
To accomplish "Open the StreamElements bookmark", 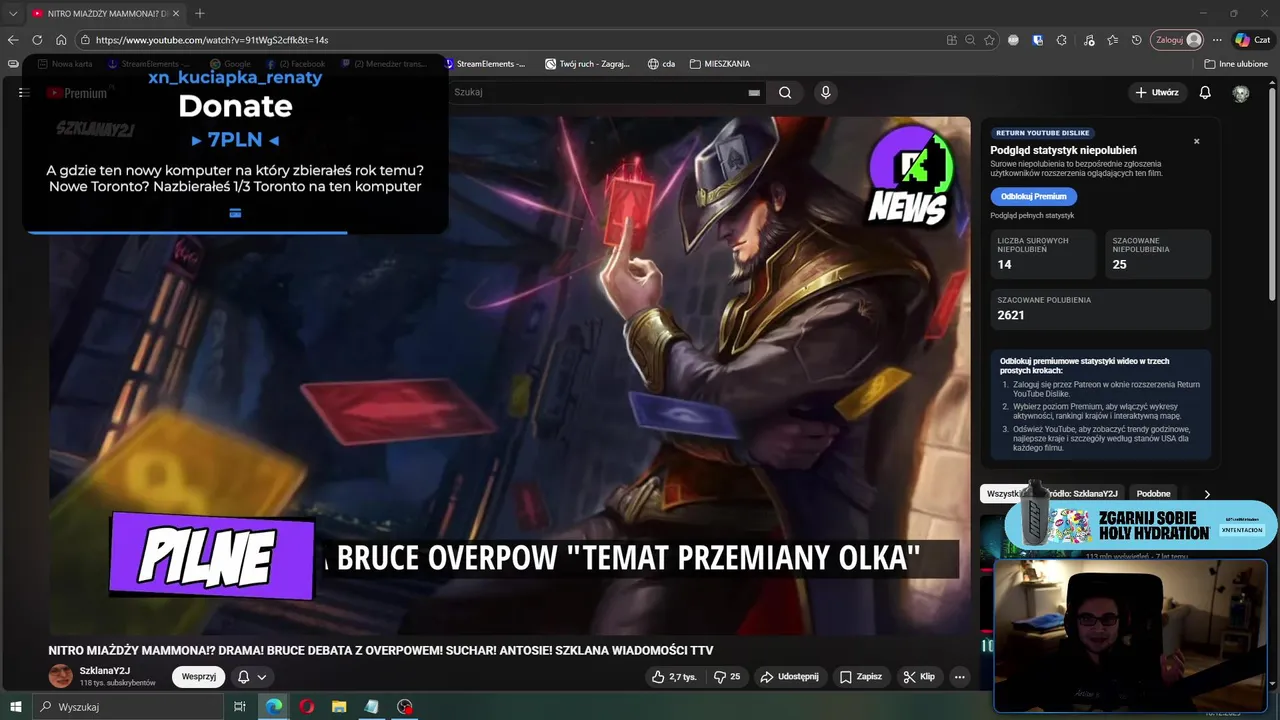I will pos(484,64).
